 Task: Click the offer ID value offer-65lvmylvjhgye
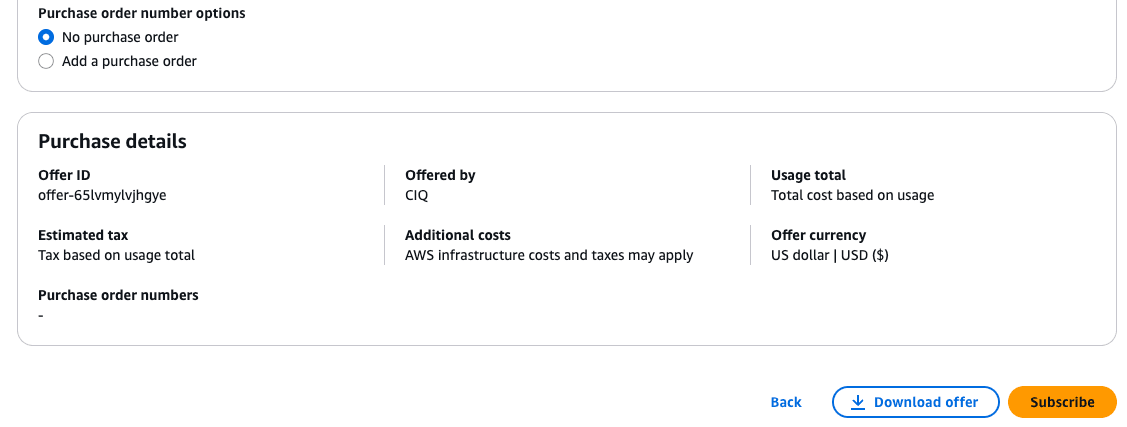pos(102,195)
